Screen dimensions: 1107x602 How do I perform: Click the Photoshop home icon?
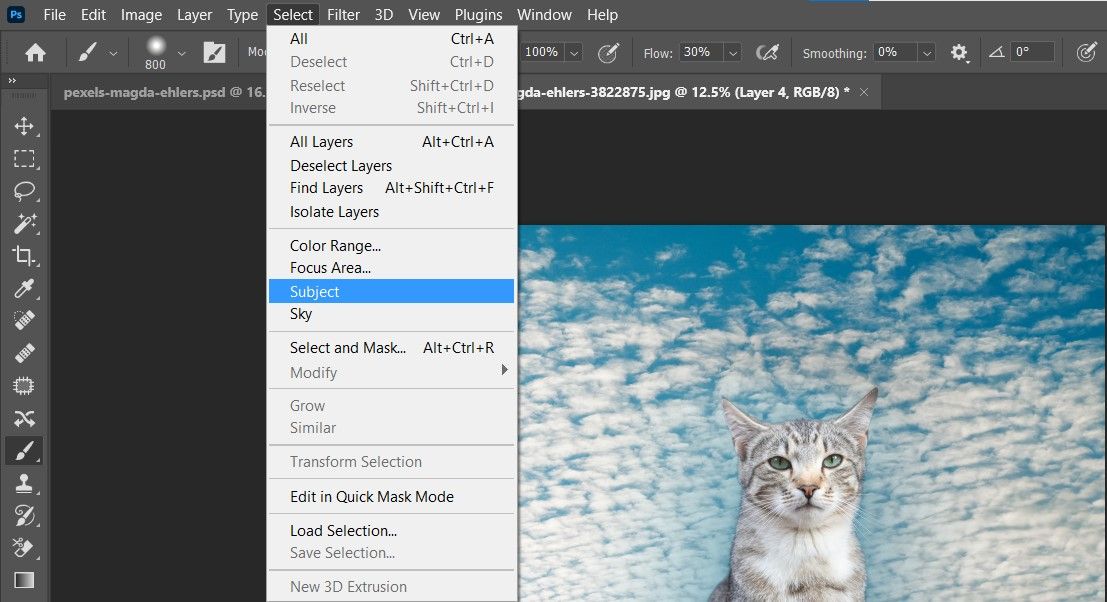(x=35, y=52)
